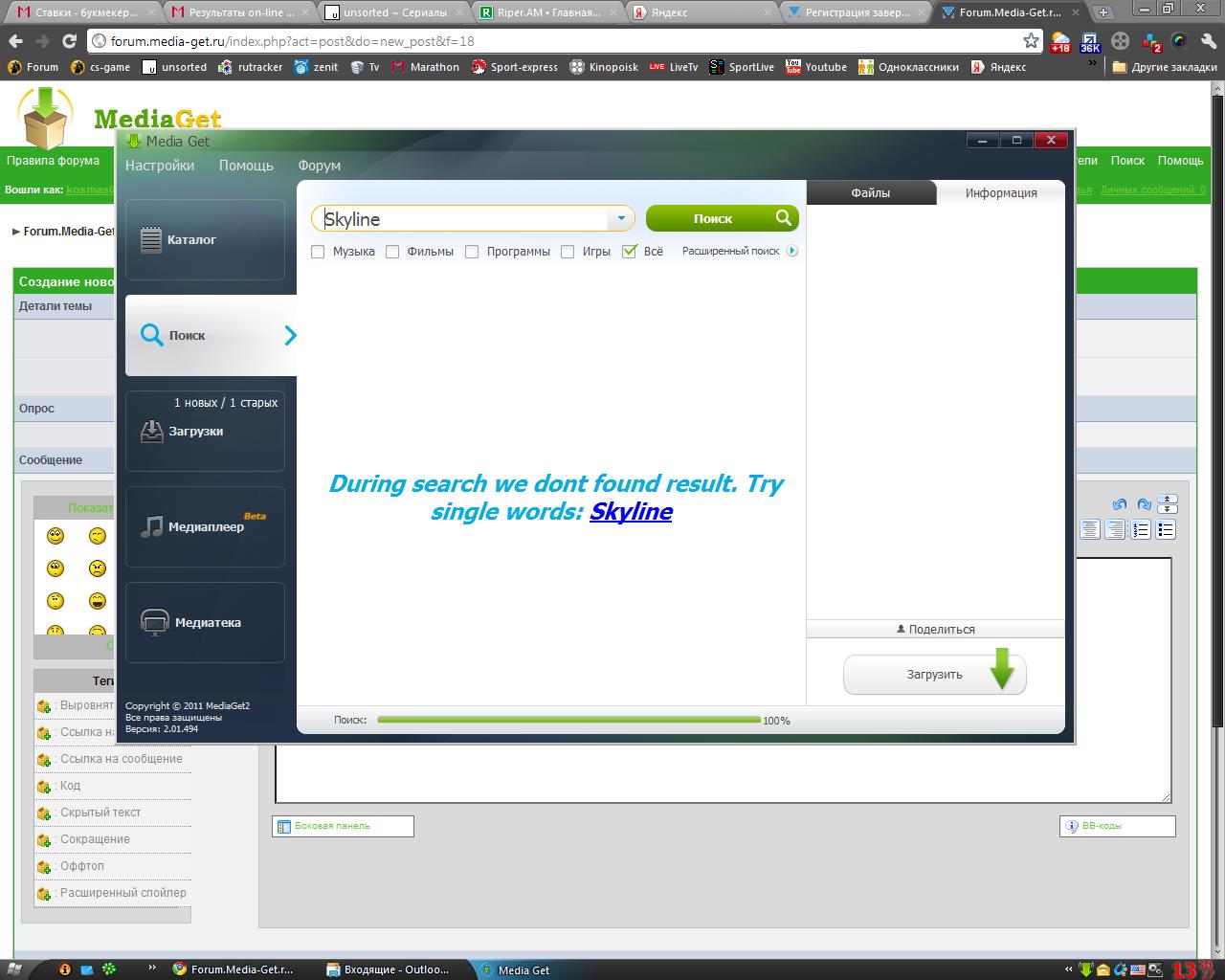Click the Боковая панель button
Screen dimensions: 1225x980
[x=343, y=826]
